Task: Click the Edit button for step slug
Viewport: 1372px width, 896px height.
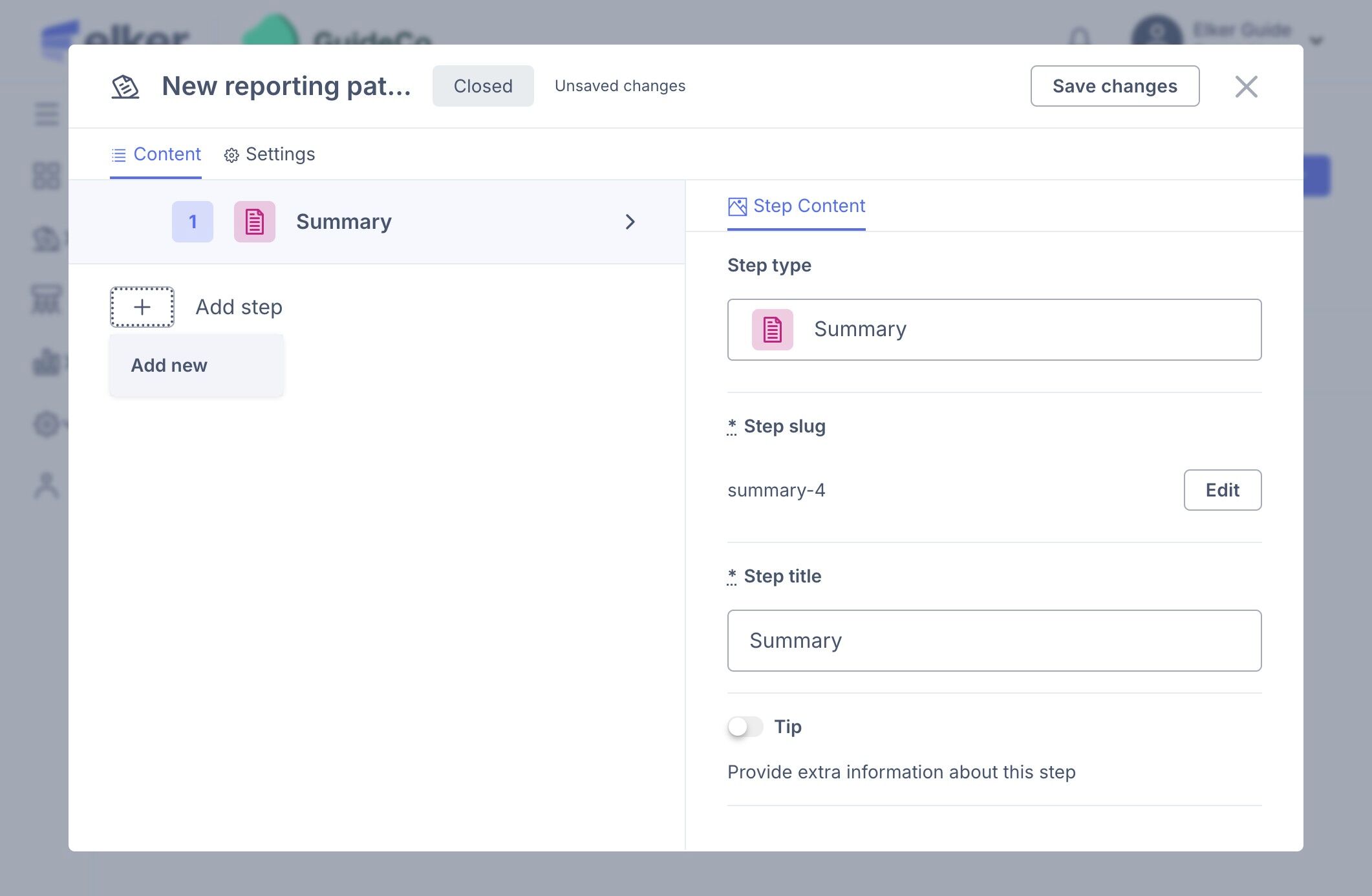Action: [1221, 490]
